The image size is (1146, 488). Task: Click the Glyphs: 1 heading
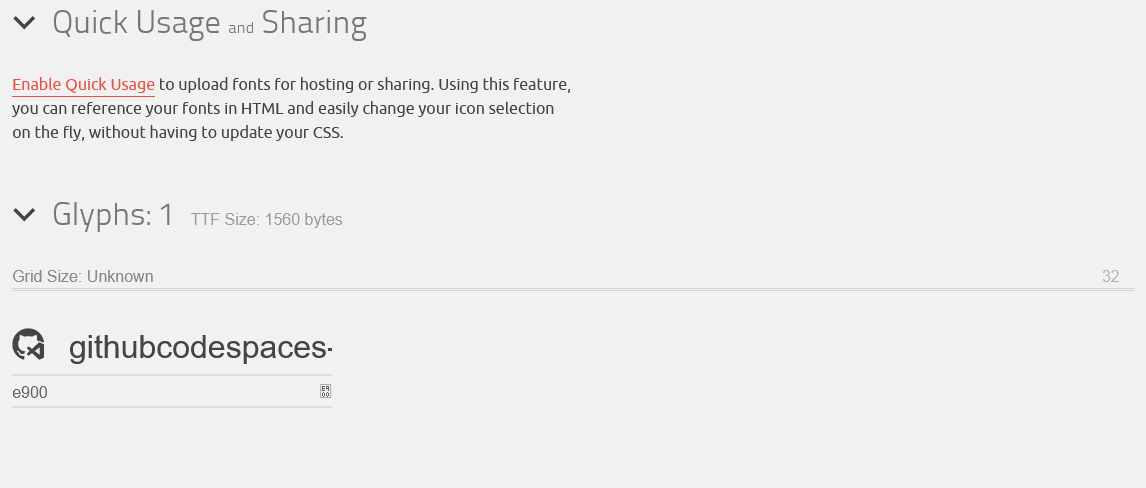(x=113, y=215)
